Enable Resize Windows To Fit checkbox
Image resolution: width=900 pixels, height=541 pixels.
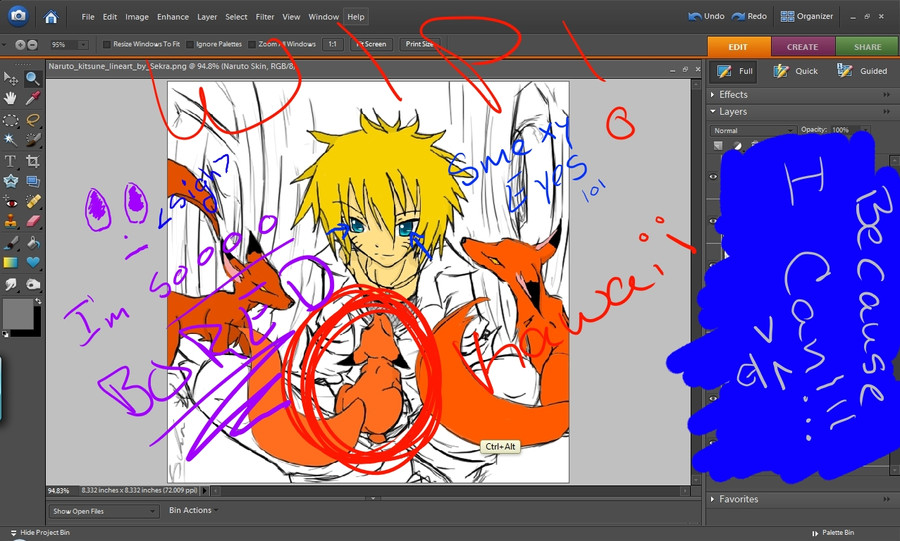click(106, 44)
